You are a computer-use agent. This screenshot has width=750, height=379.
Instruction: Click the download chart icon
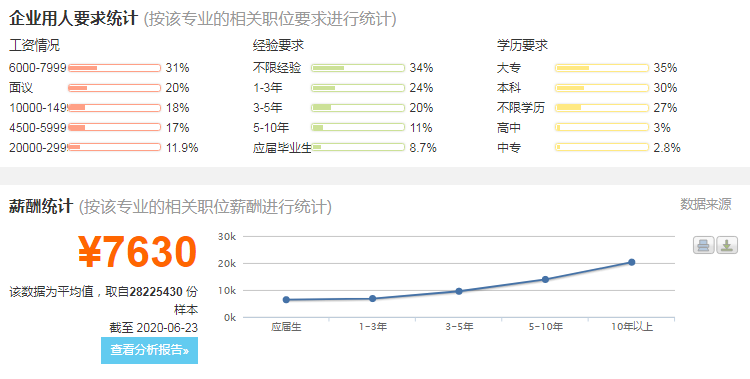727,245
